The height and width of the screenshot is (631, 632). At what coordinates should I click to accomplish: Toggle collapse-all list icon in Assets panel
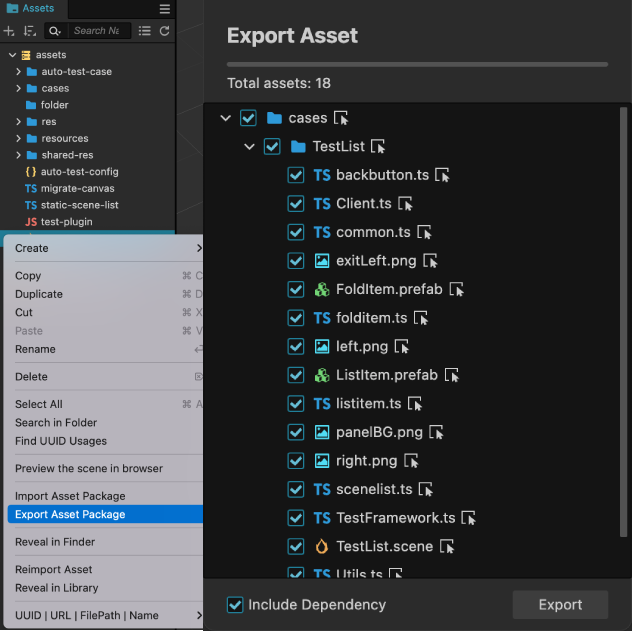[145, 31]
